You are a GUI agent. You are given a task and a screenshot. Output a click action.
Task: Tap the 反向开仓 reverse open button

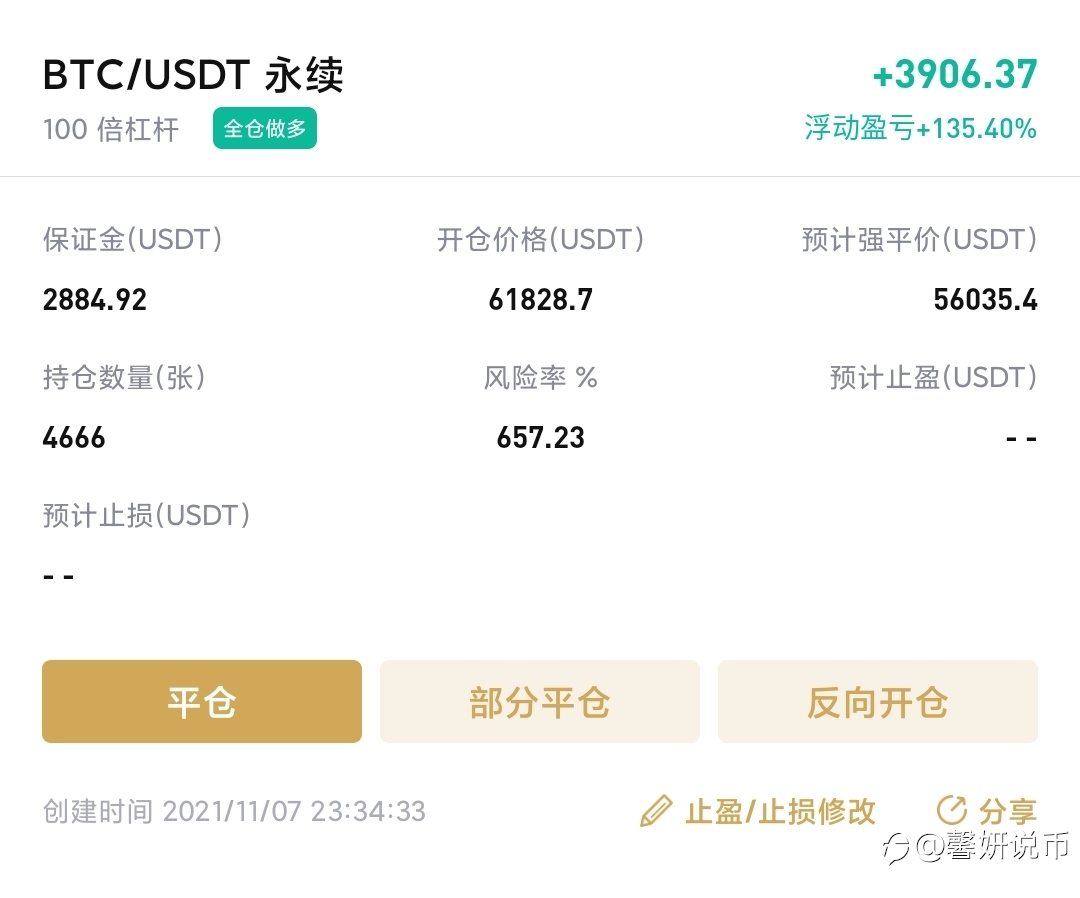(878, 702)
